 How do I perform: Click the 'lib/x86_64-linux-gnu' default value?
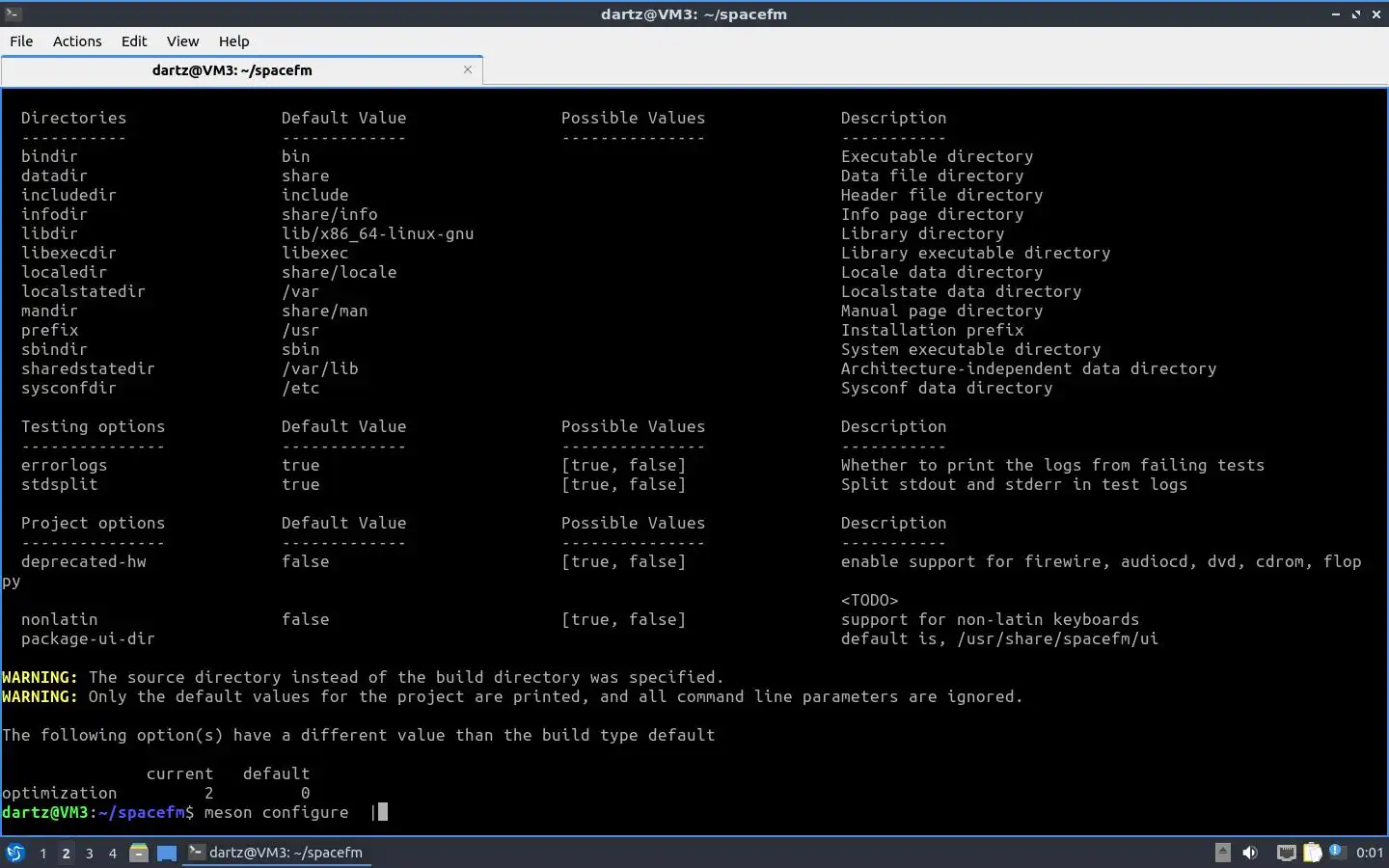(x=377, y=233)
